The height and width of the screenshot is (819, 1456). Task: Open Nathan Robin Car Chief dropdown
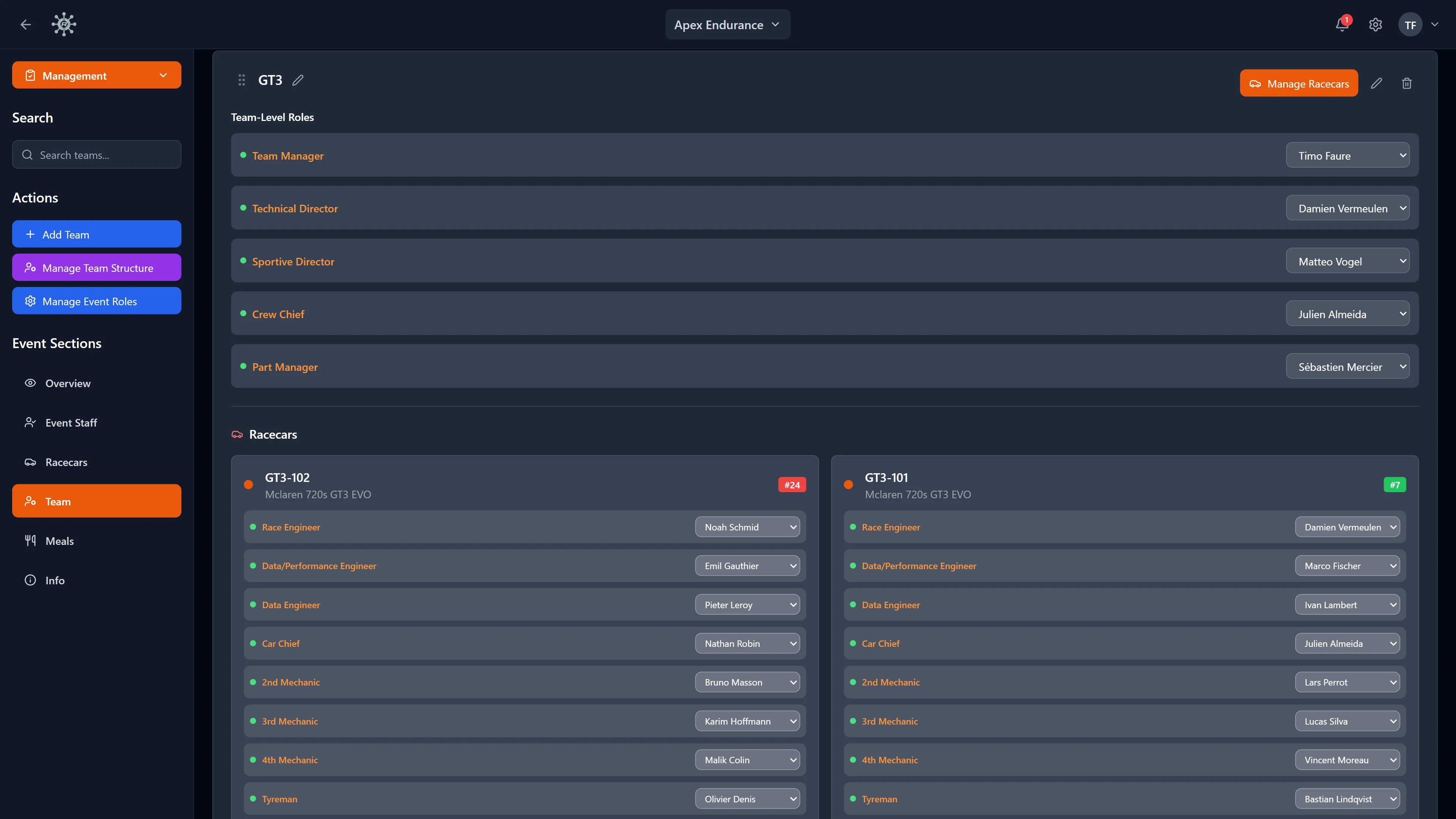click(x=747, y=643)
